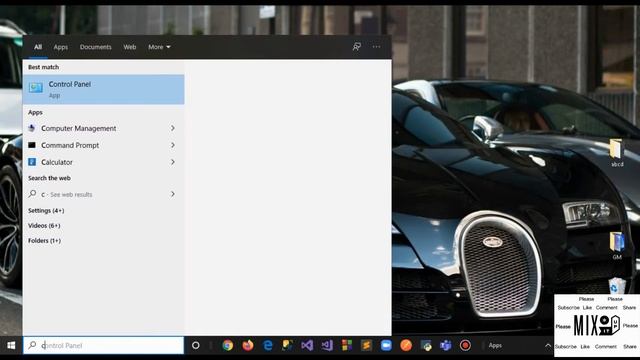Image resolution: width=640 pixels, height=360 pixels.
Task: Expand Command Prompt options arrow
Action: click(x=173, y=145)
